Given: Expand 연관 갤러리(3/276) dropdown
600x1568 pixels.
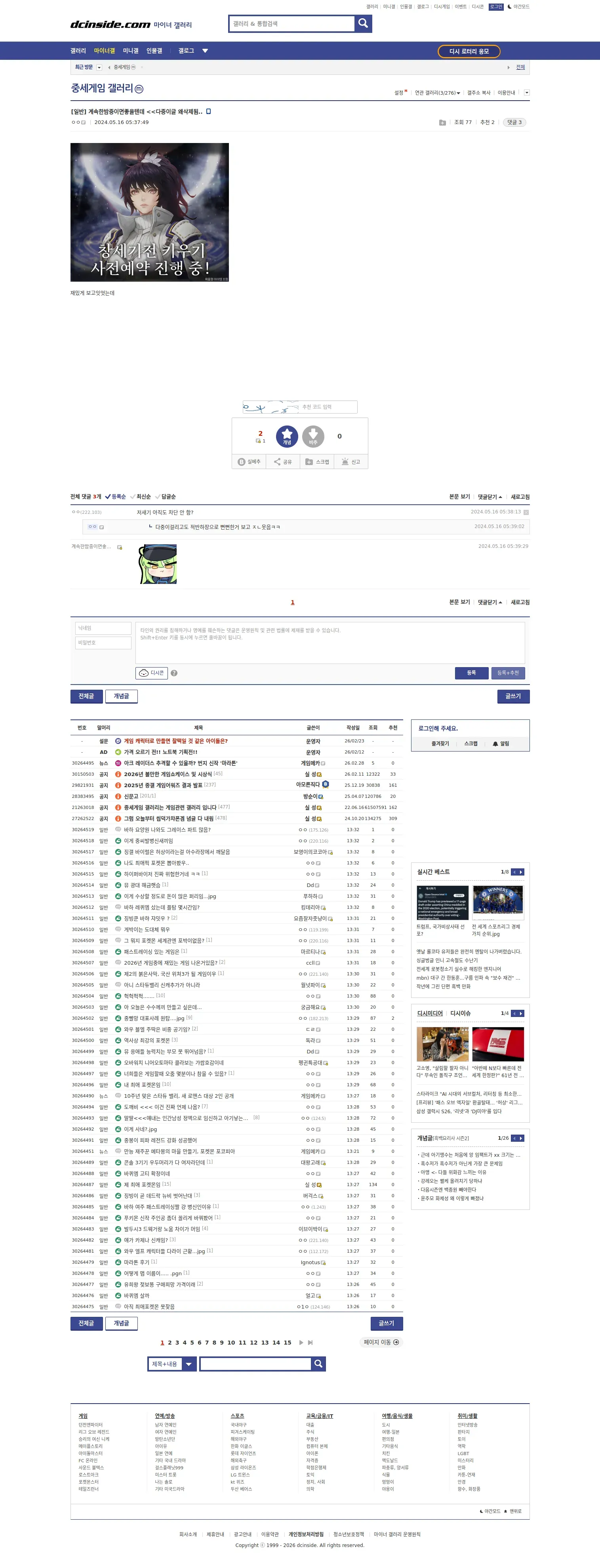Looking at the screenshot, I should coord(438,93).
